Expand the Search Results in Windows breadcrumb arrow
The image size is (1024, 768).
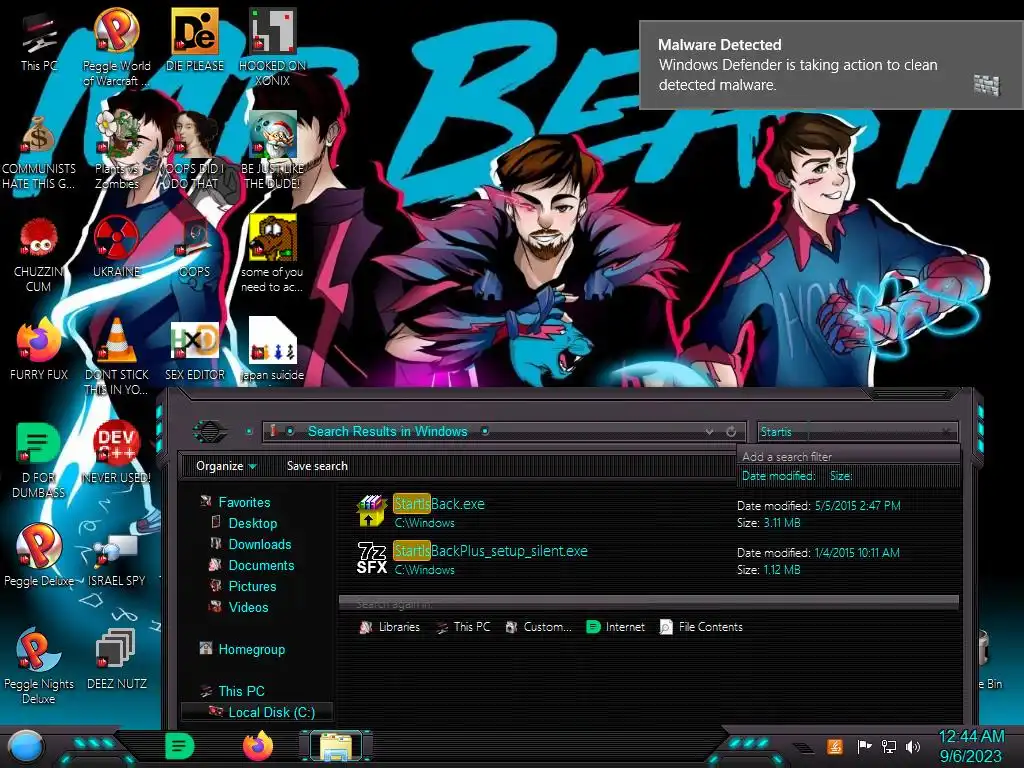point(485,431)
